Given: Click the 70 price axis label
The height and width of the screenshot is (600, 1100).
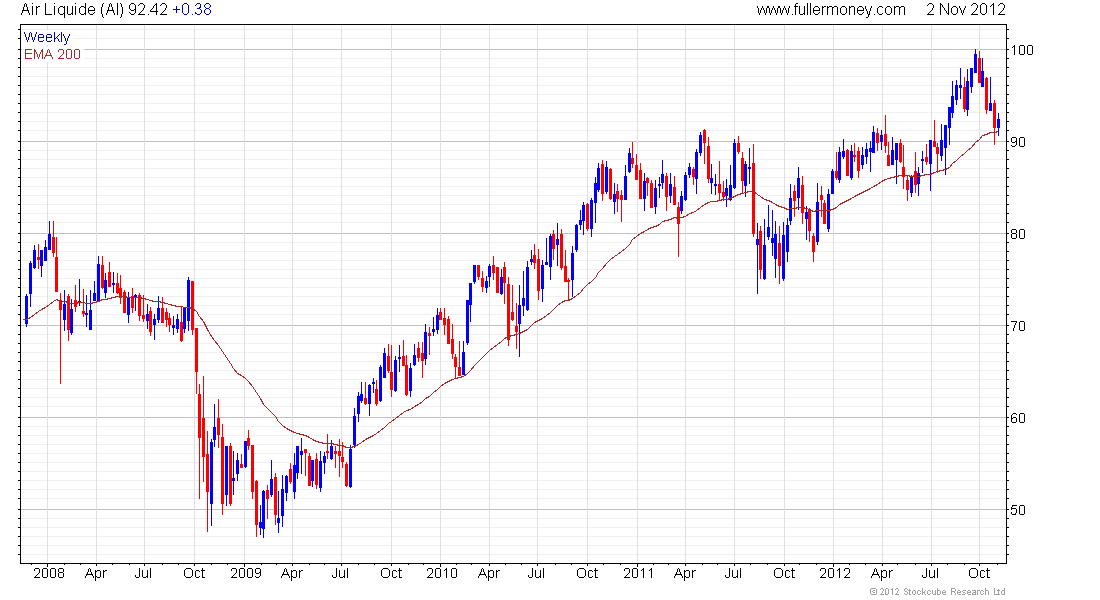Looking at the screenshot, I should coord(1018,326).
